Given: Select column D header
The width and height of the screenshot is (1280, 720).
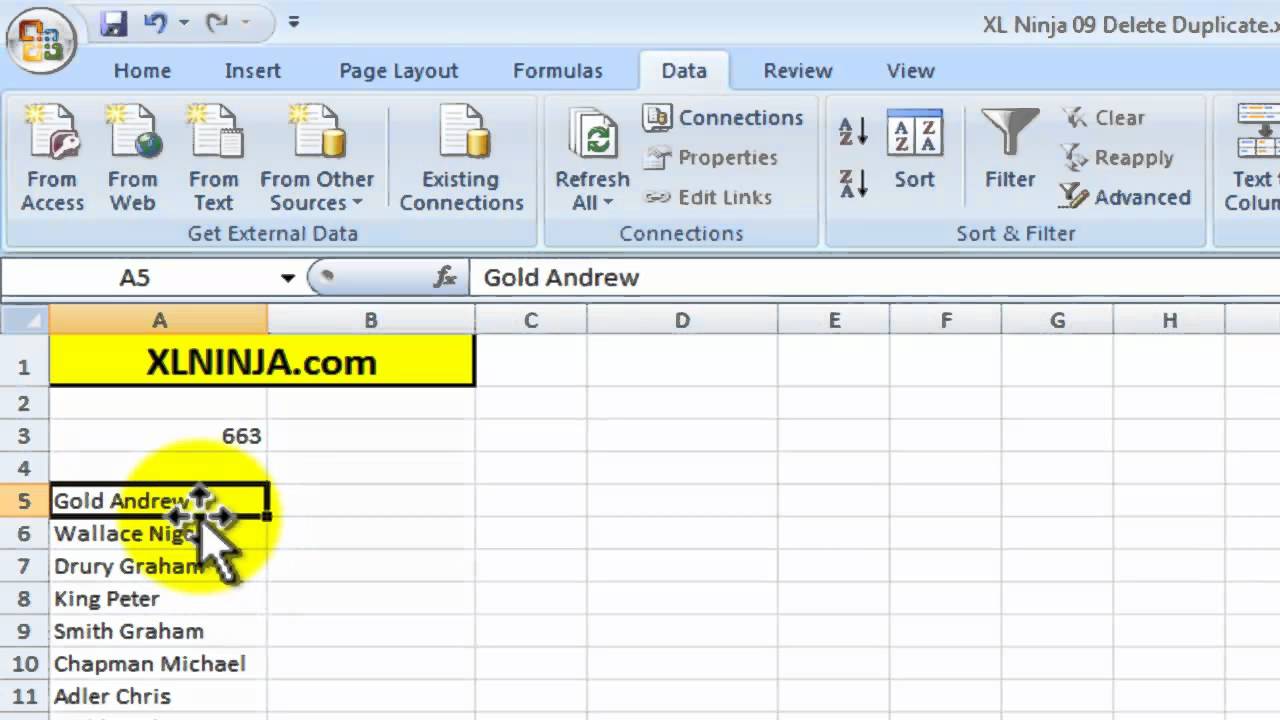Looking at the screenshot, I should click(x=682, y=321).
